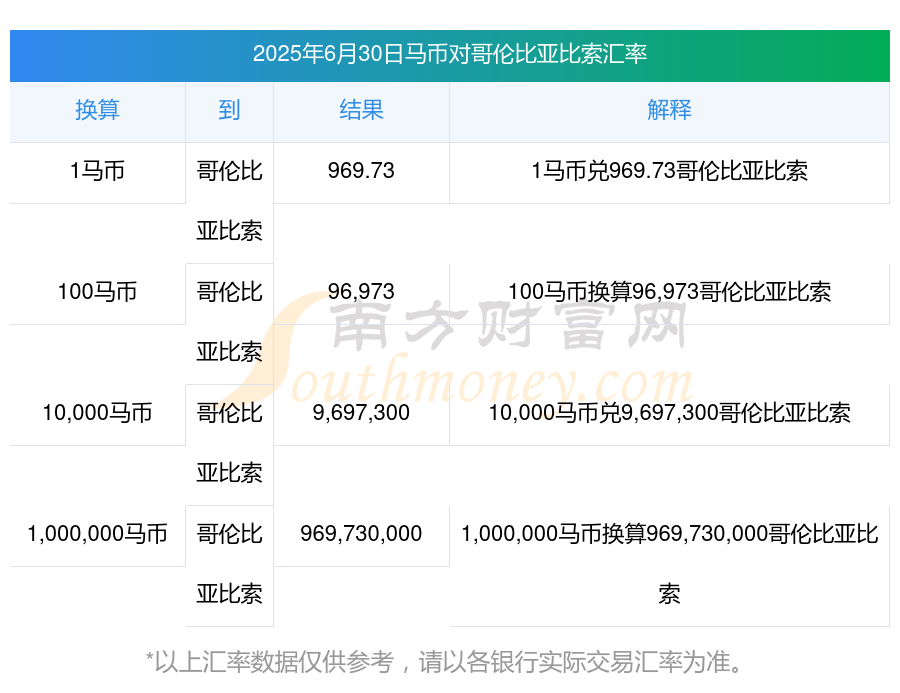Select the 结果 column header
The width and height of the screenshot is (900, 693).
click(x=361, y=110)
